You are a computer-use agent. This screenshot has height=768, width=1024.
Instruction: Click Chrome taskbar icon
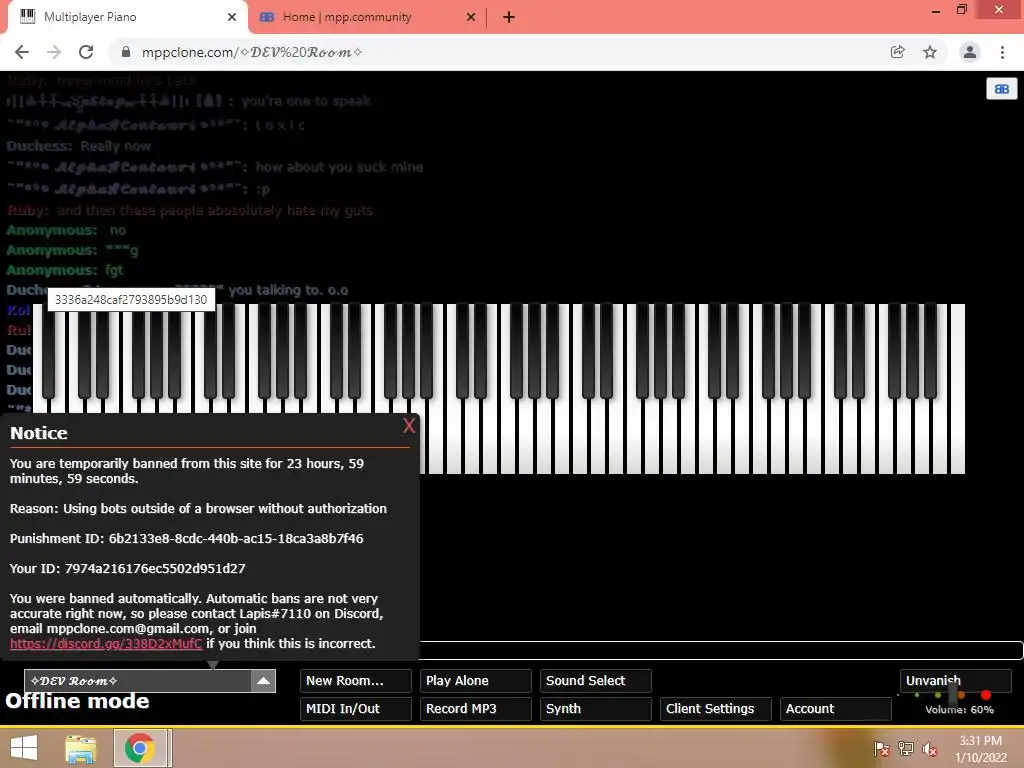pos(139,748)
